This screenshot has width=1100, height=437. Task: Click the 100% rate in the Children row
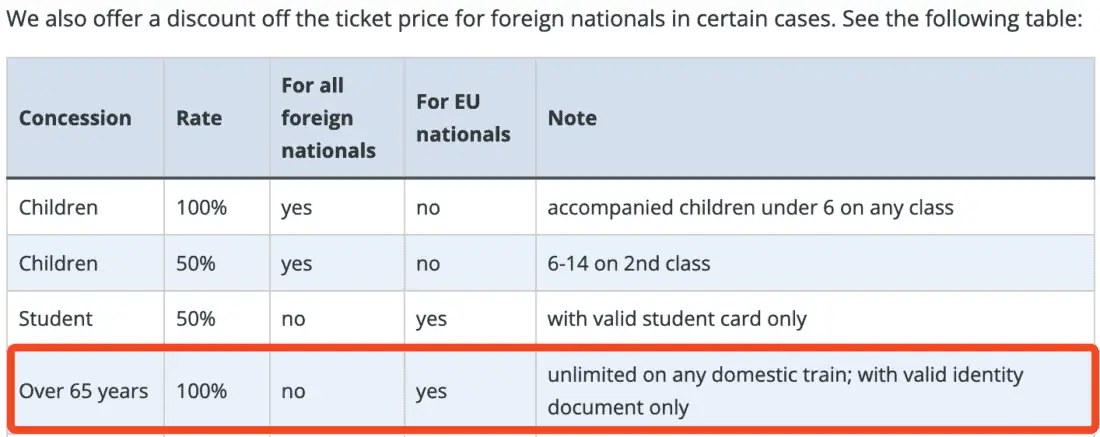[199, 208]
